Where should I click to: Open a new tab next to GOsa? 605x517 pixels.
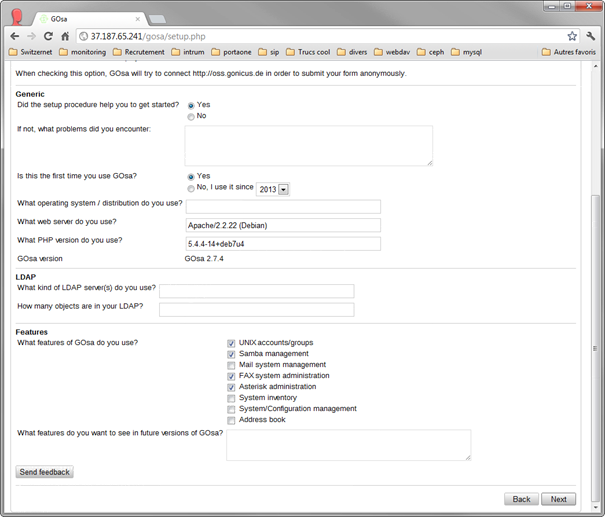click(157, 19)
